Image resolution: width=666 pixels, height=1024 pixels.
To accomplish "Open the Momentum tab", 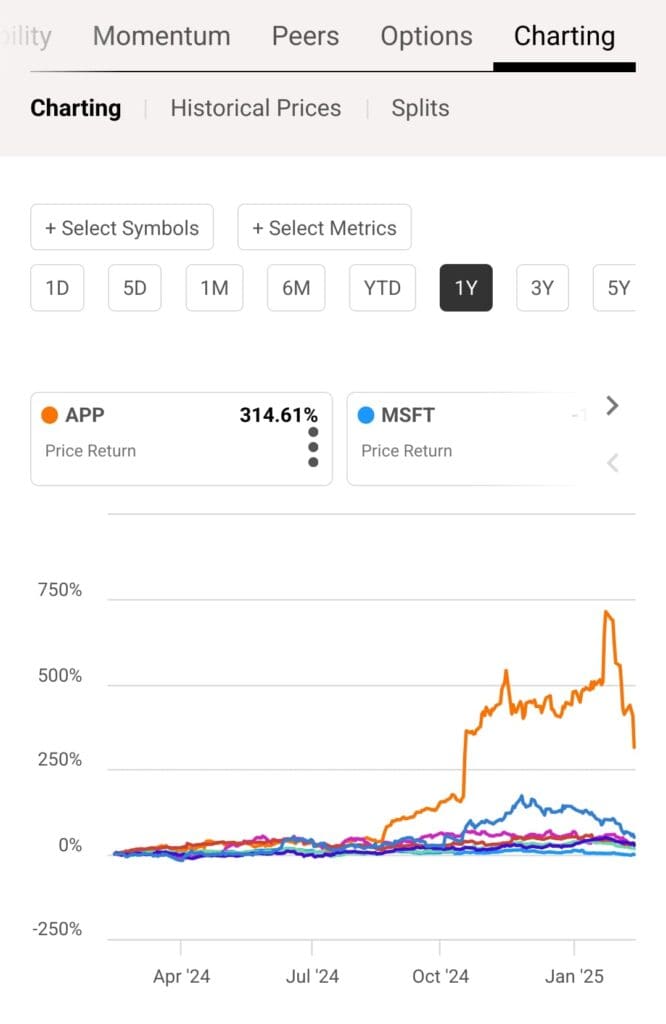I will tap(161, 36).
